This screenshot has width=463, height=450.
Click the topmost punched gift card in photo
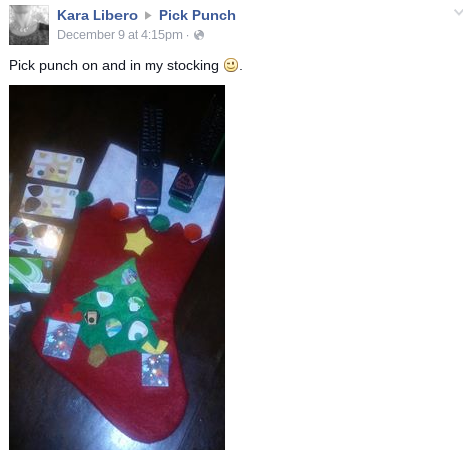pos(56,167)
